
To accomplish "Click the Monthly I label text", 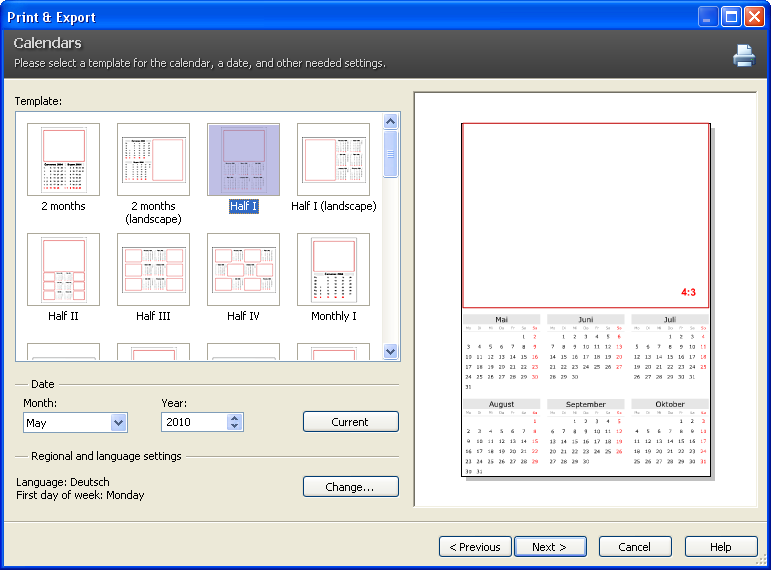I will [x=333, y=316].
